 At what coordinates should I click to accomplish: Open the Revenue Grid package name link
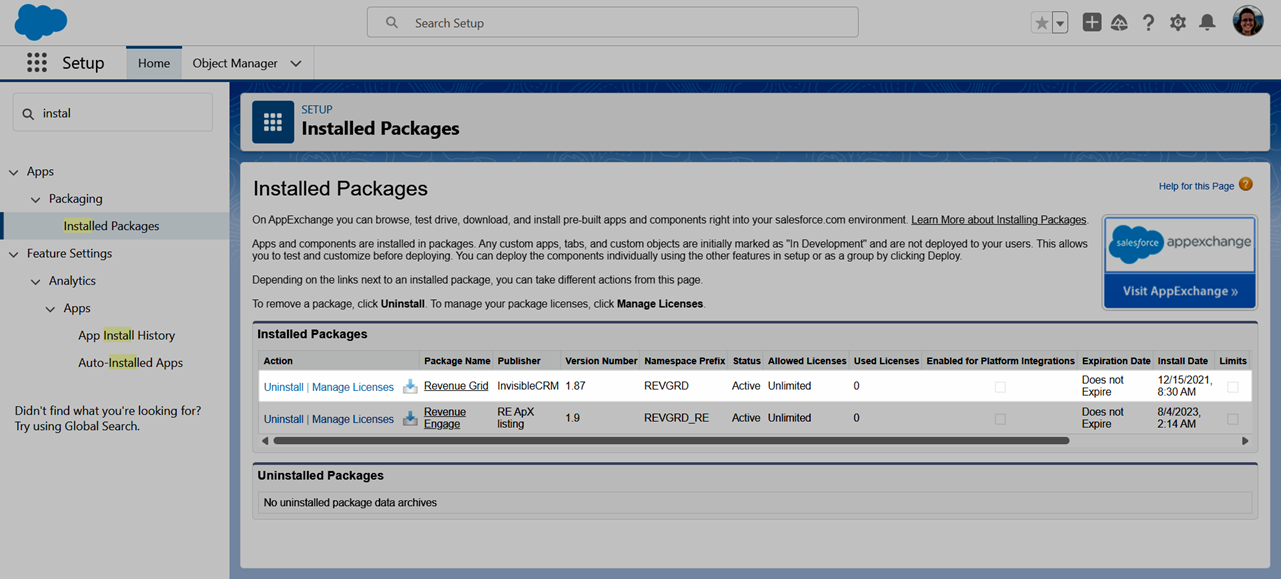pos(456,386)
